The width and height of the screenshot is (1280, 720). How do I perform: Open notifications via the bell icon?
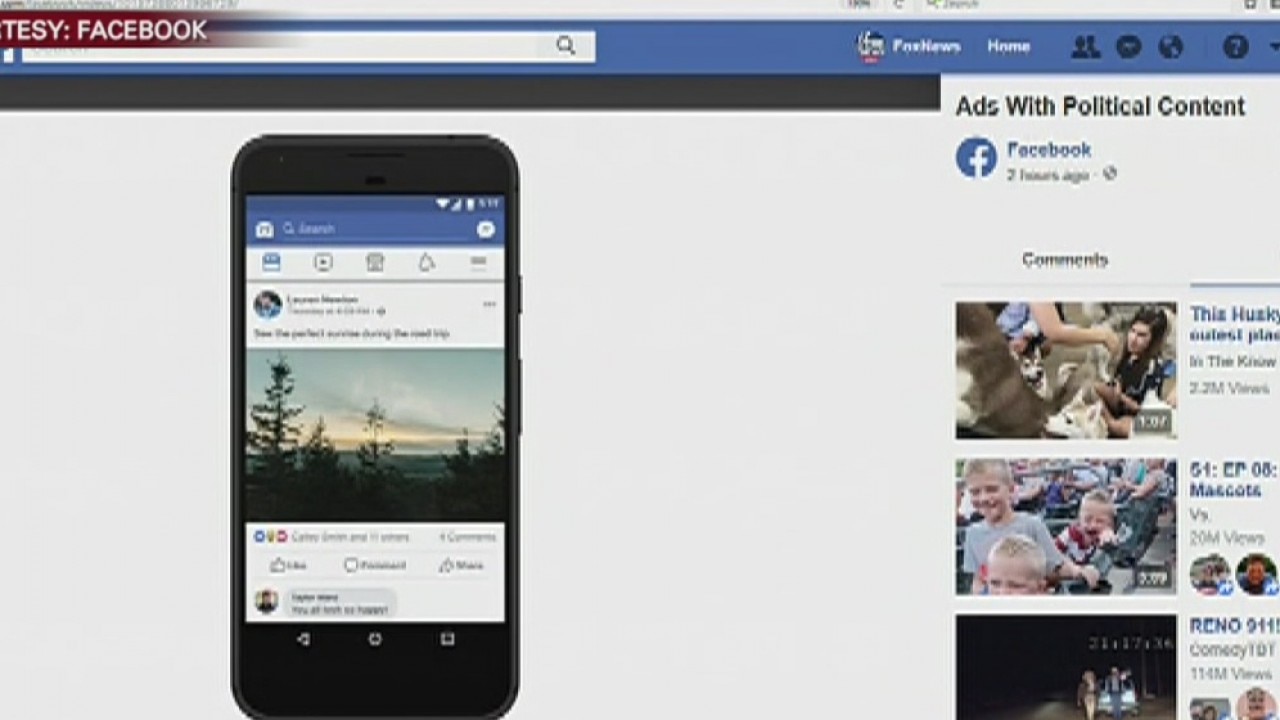(x=426, y=262)
